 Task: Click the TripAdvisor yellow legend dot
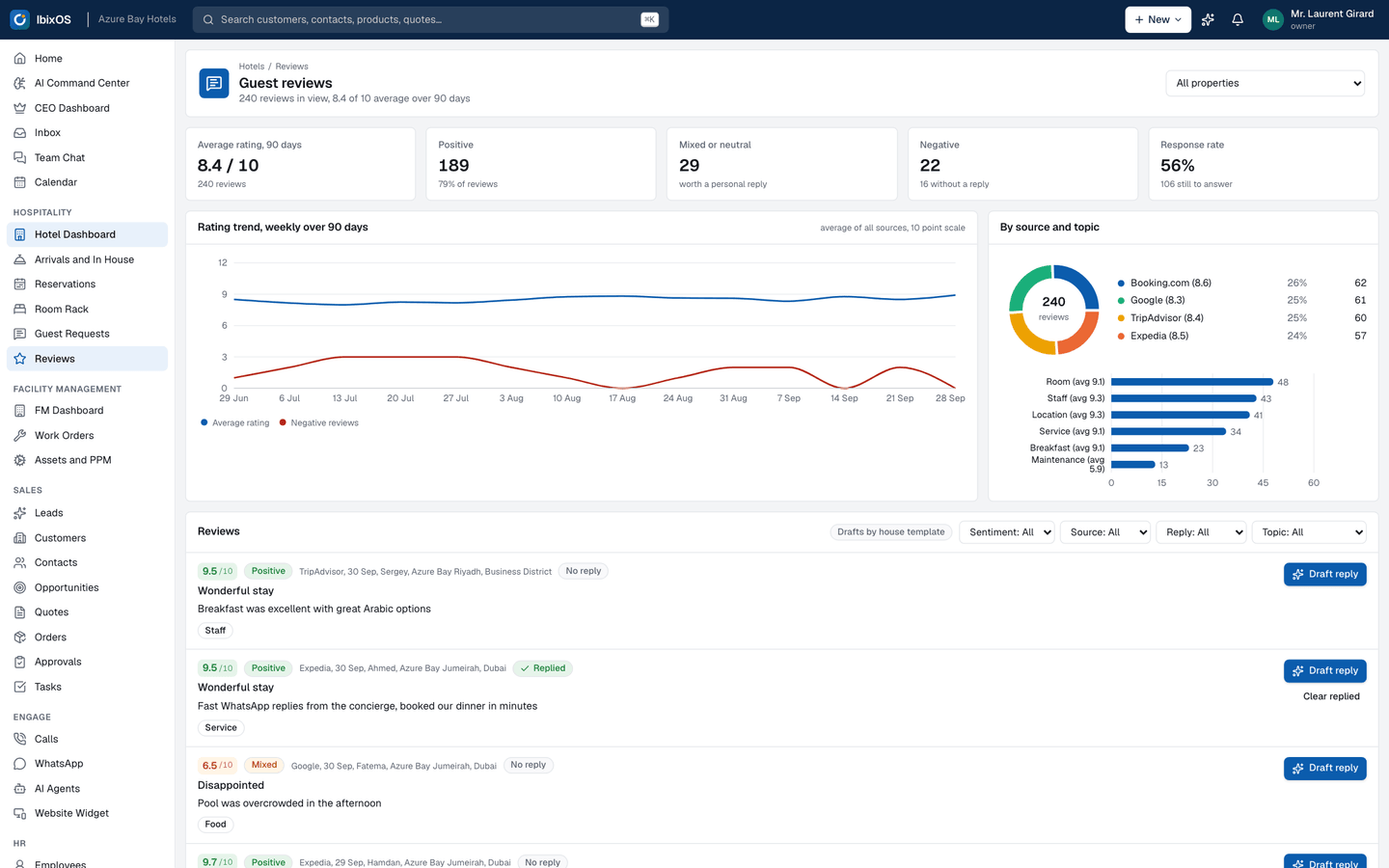pyautogui.click(x=1121, y=318)
